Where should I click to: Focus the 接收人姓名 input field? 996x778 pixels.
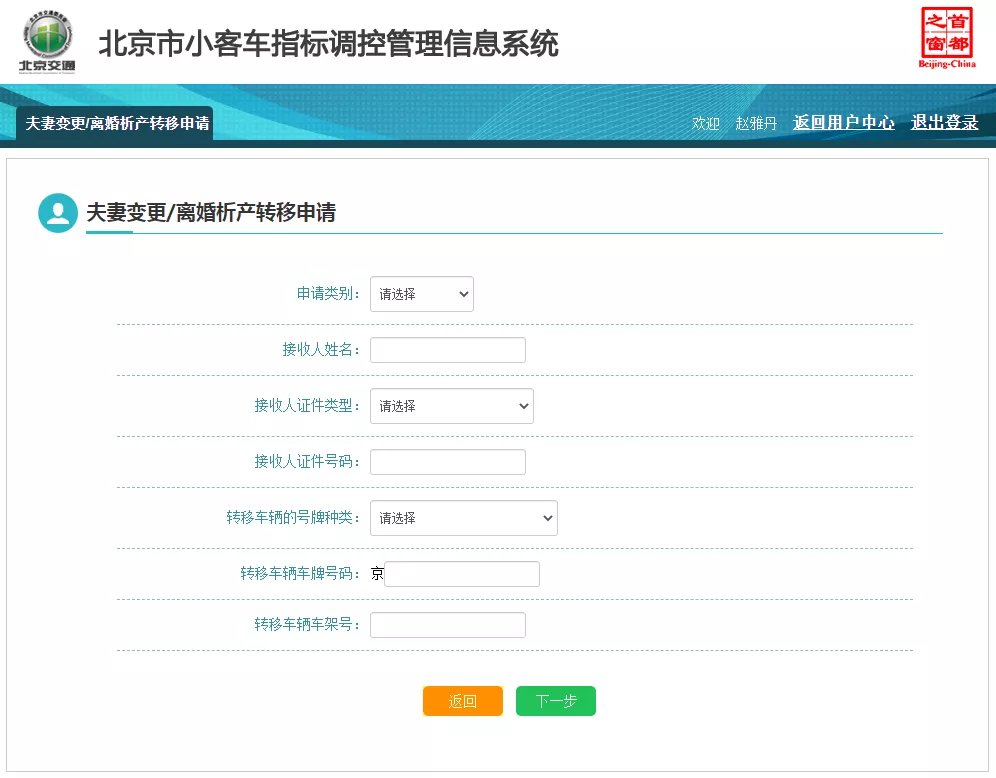pyautogui.click(x=447, y=350)
